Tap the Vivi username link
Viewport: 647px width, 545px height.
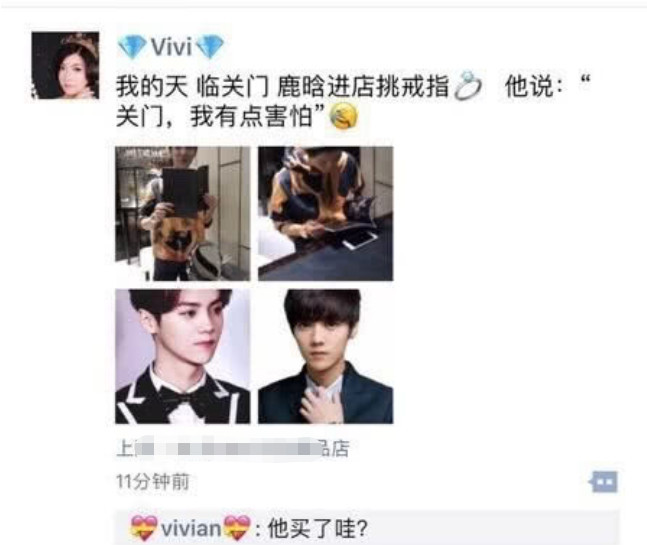[x=171, y=47]
